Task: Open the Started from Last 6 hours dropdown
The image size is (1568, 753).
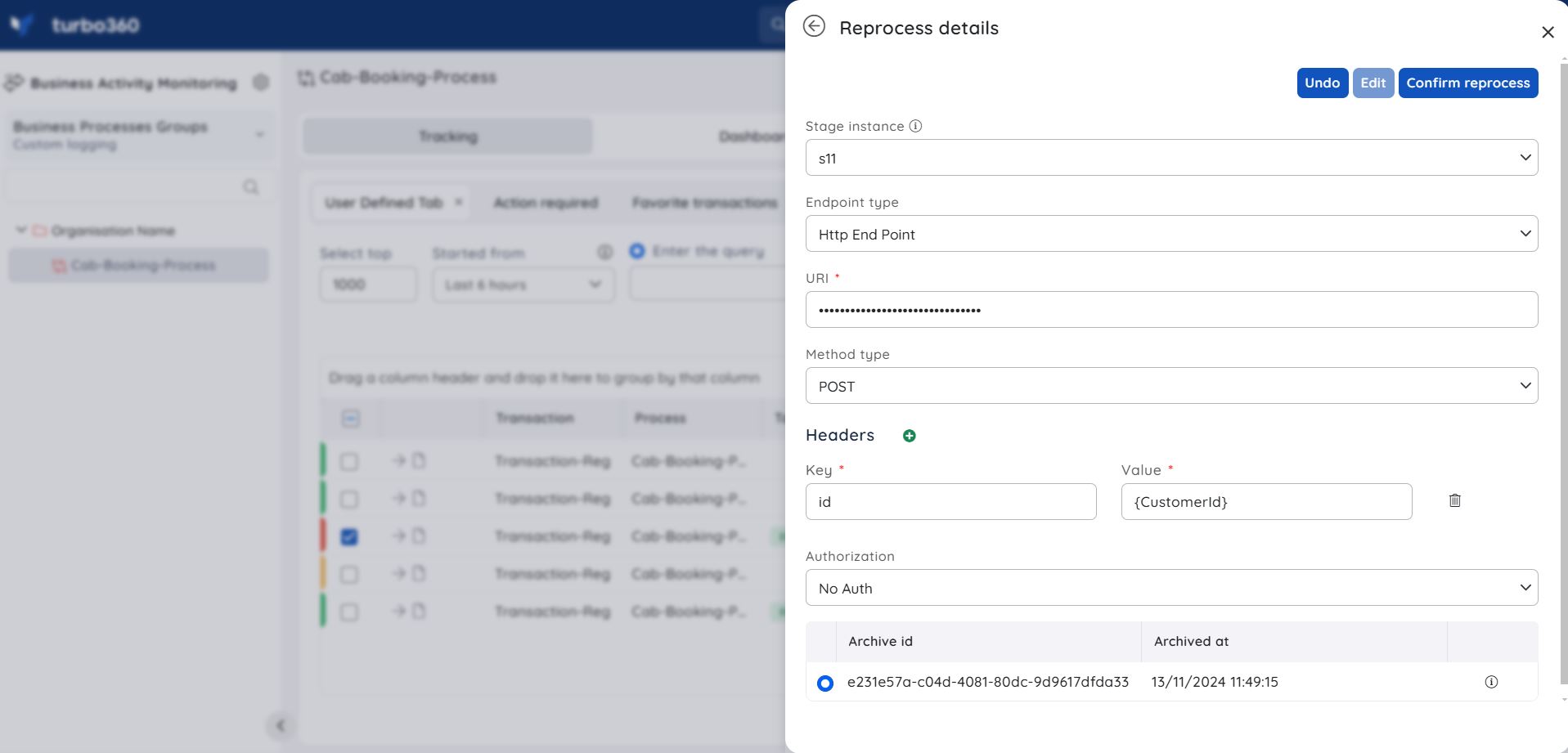Action: coord(523,285)
